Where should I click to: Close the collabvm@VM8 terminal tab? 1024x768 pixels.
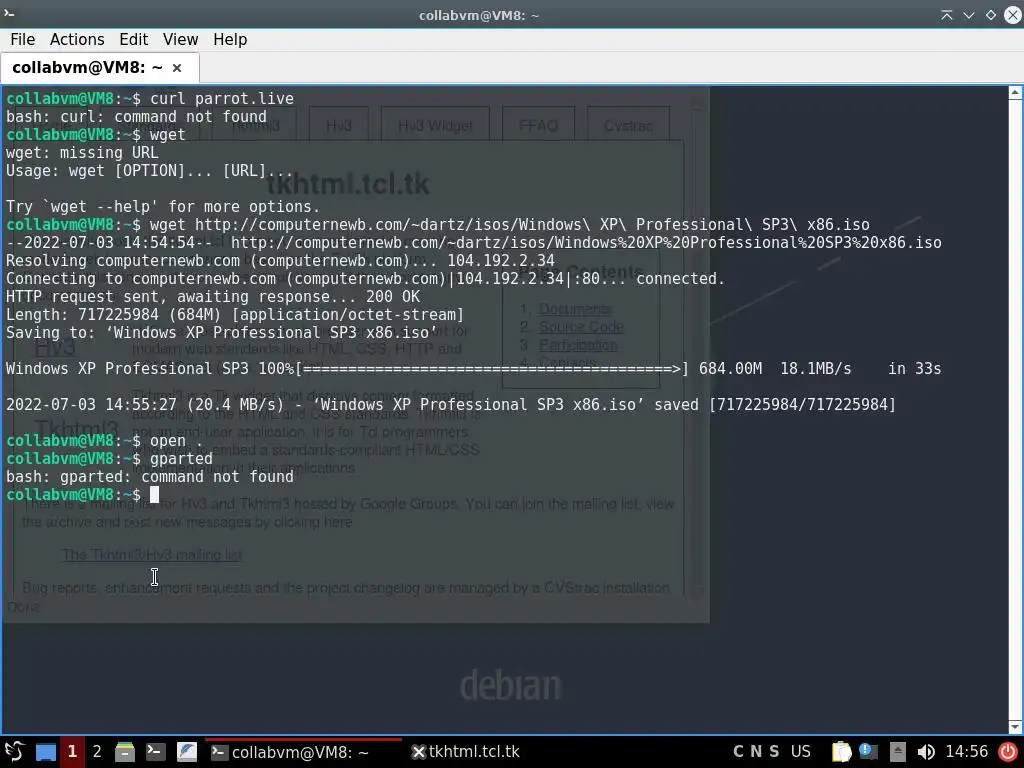(177, 68)
